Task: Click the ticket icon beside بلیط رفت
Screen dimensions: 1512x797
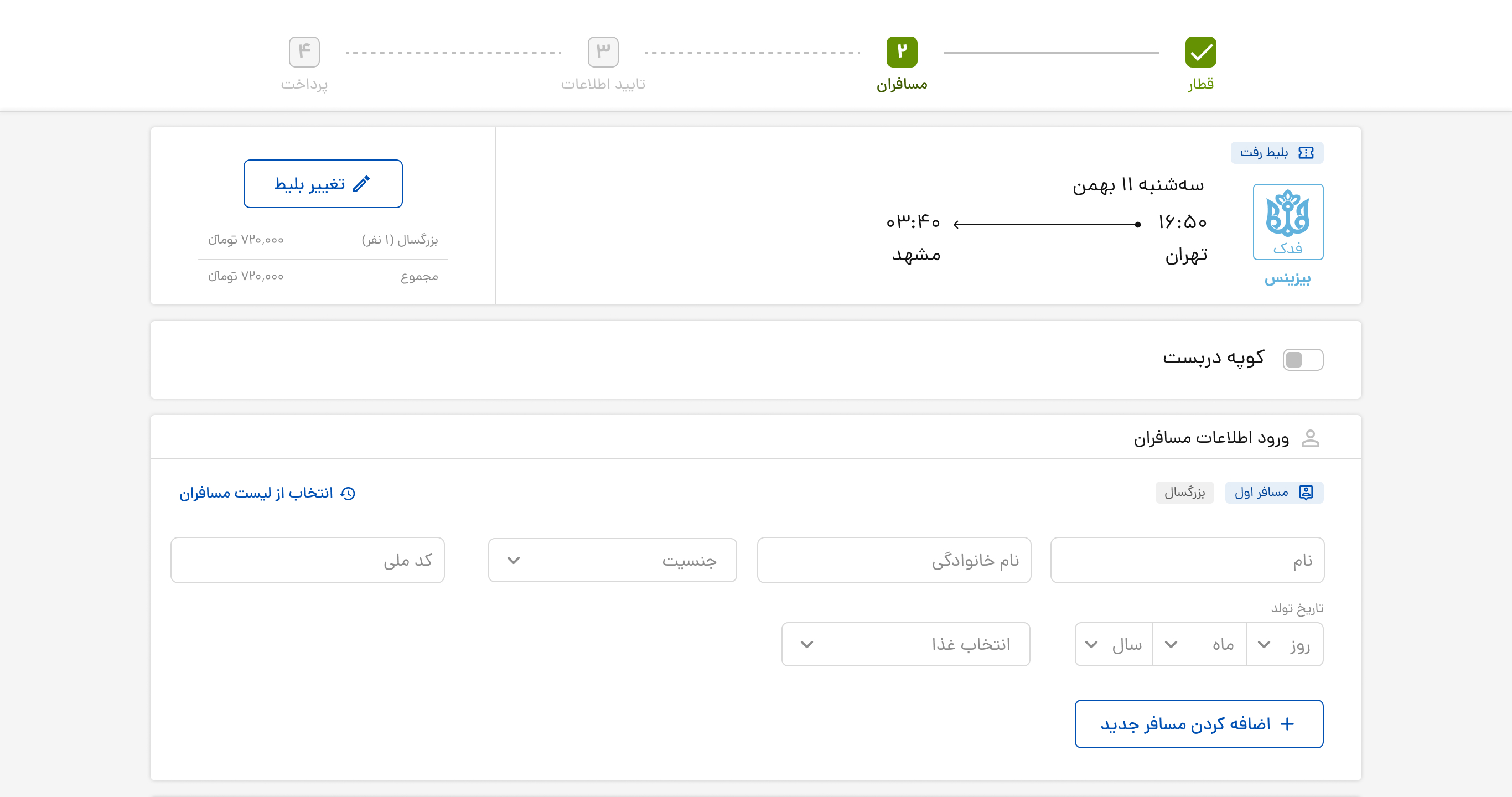Action: click(1306, 153)
